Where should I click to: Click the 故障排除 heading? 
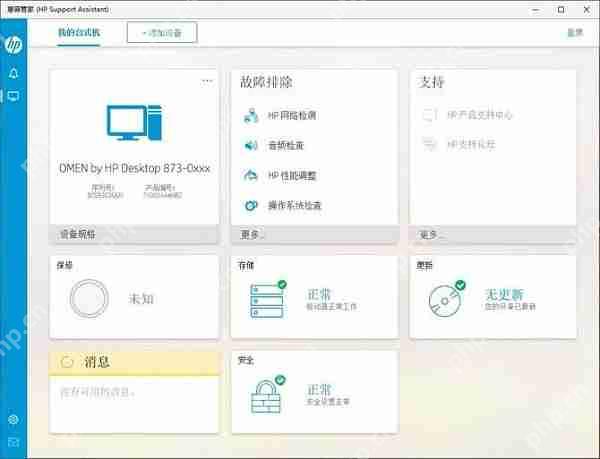(x=266, y=81)
